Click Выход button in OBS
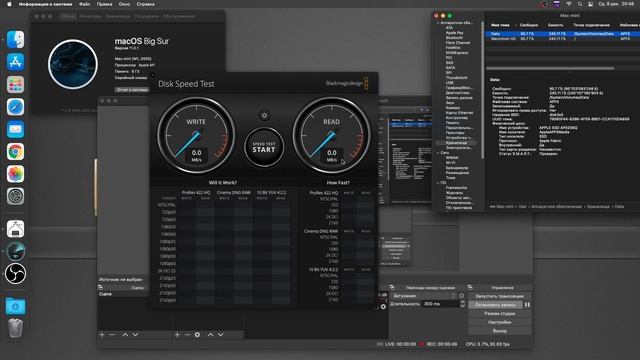This screenshot has width=640, height=360. tap(499, 331)
